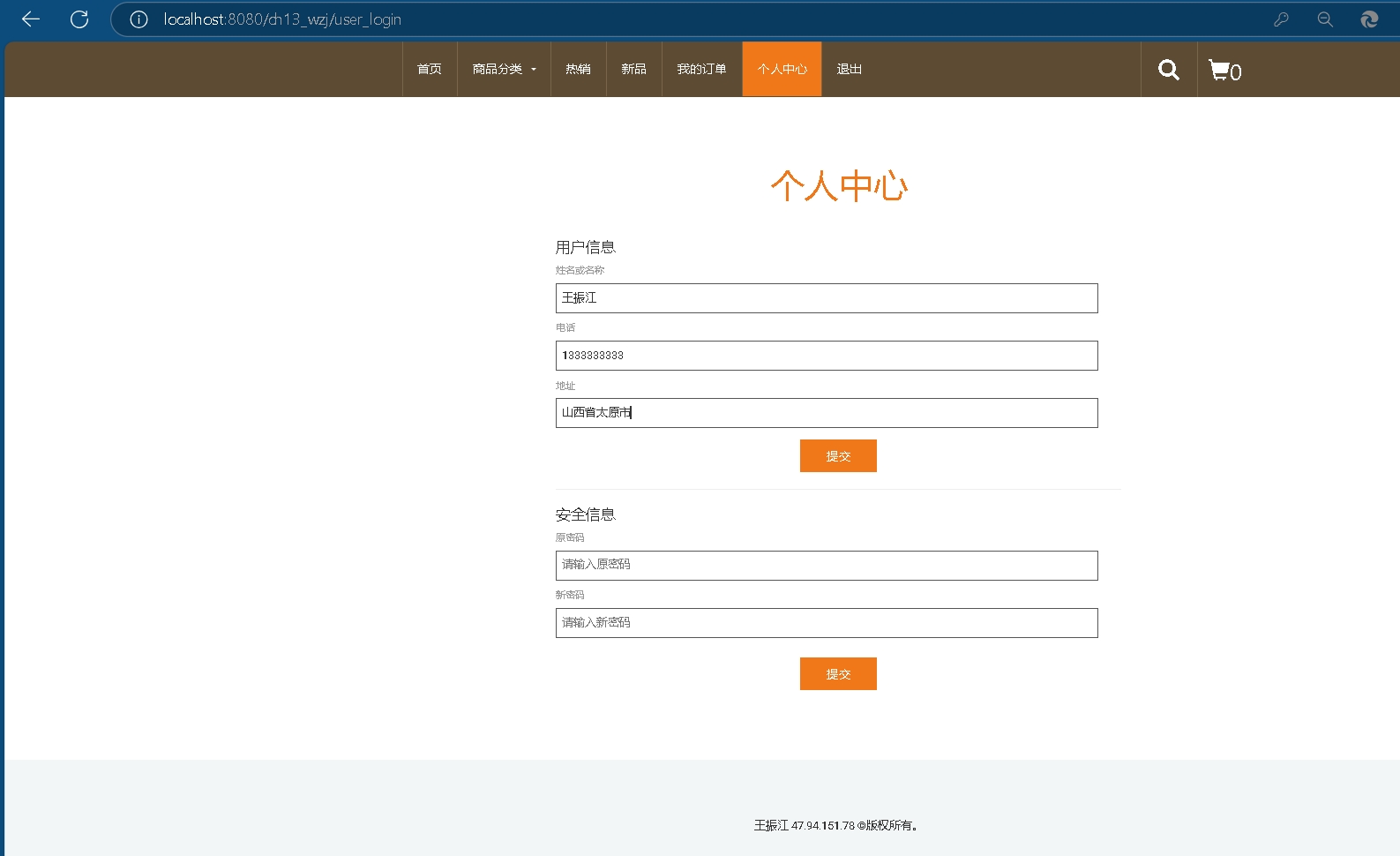Open the 热销 page
Screen dimensions: 1400x856
click(x=578, y=69)
